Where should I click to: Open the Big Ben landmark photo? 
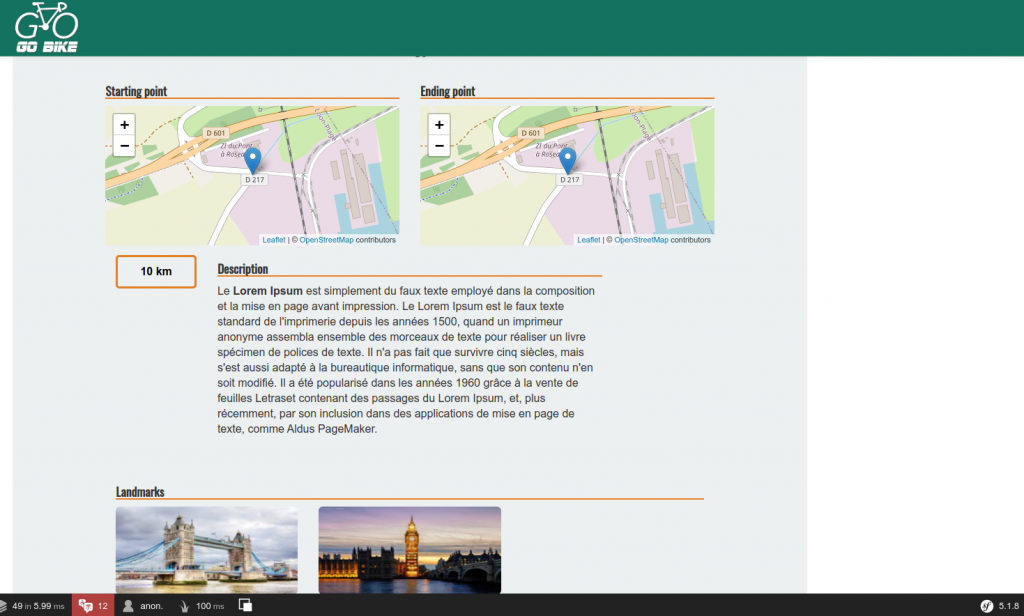coord(409,549)
